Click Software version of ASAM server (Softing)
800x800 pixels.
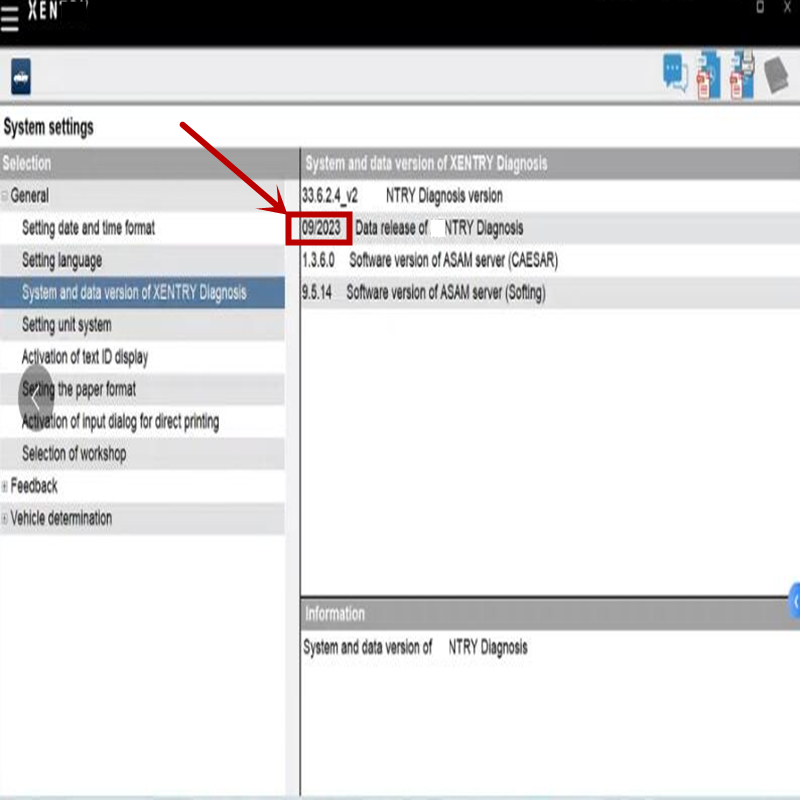pyautogui.click(x=446, y=293)
